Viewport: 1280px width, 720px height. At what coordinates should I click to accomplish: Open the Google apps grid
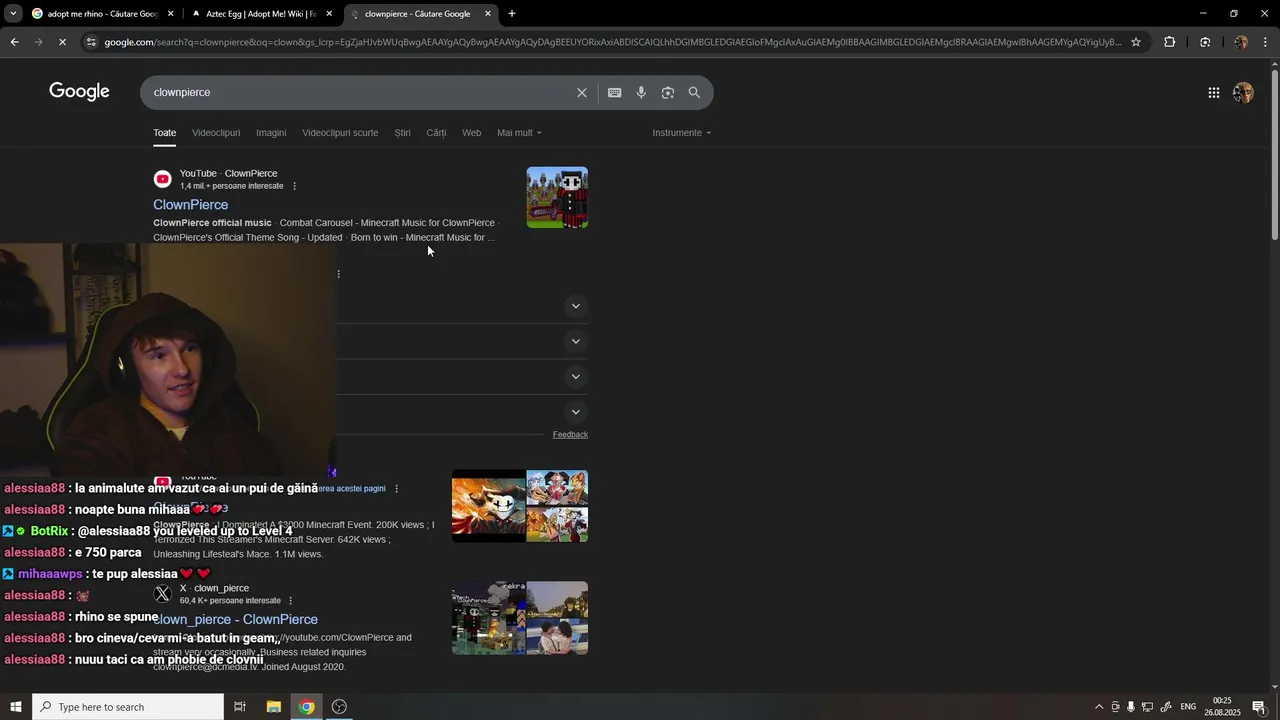coord(1214,93)
